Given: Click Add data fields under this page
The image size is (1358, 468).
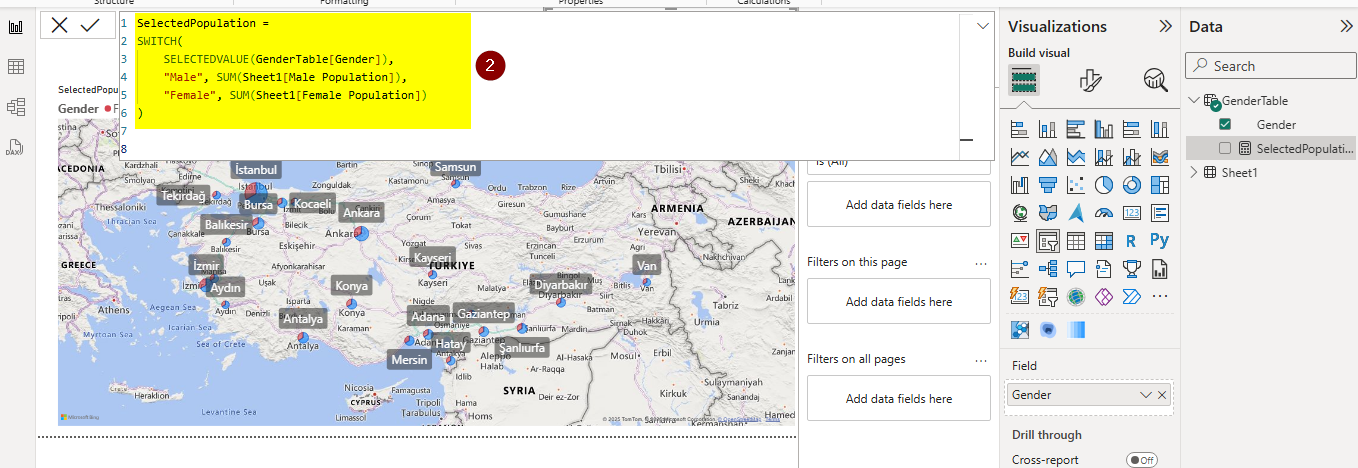Looking at the screenshot, I should [x=899, y=301].
